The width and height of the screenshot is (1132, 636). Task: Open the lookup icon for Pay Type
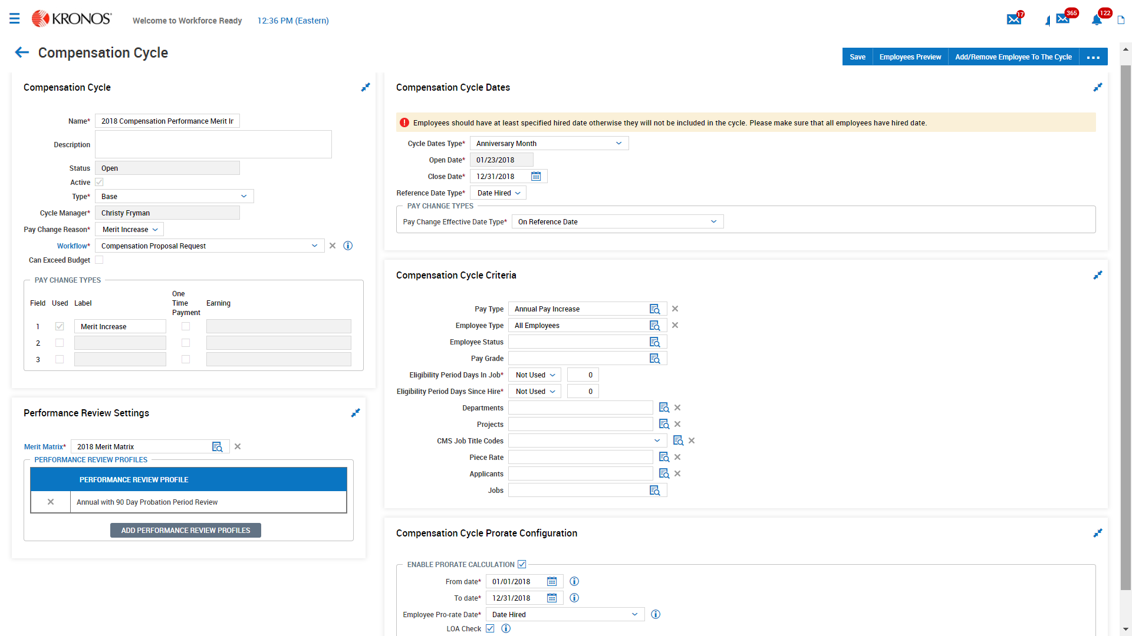(x=656, y=308)
